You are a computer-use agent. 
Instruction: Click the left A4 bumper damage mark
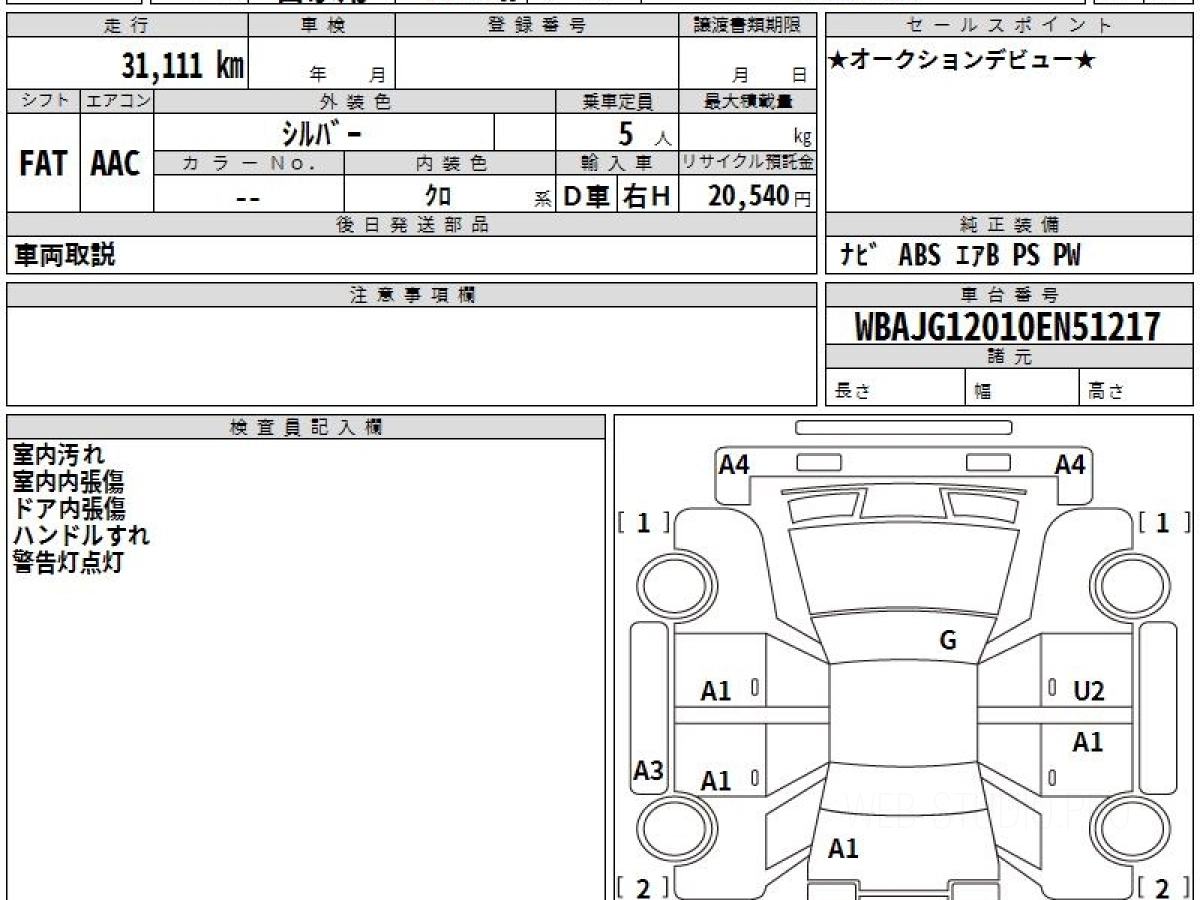click(x=734, y=464)
